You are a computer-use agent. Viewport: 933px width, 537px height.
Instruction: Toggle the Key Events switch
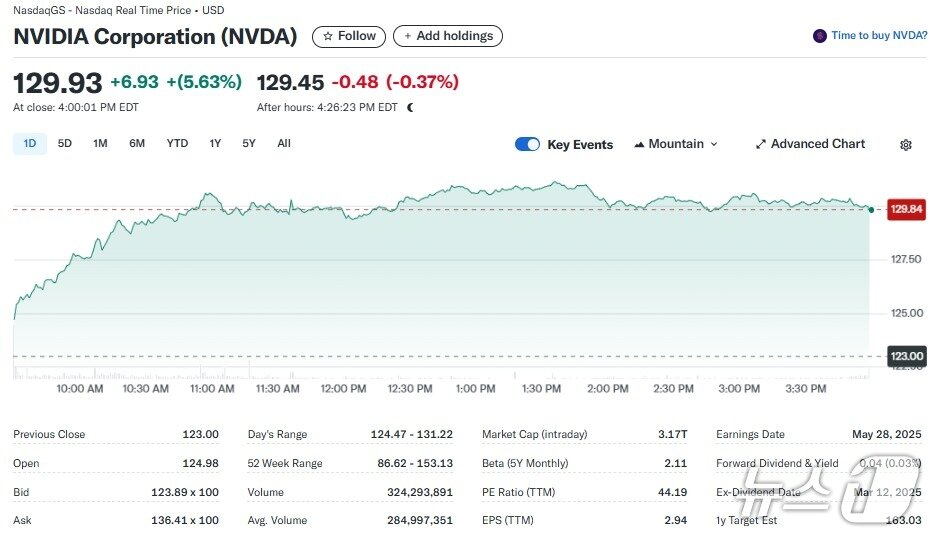pos(527,144)
